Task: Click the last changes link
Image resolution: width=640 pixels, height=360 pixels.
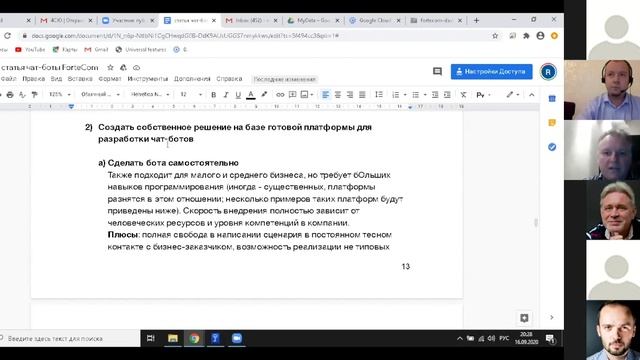Action: point(284,79)
